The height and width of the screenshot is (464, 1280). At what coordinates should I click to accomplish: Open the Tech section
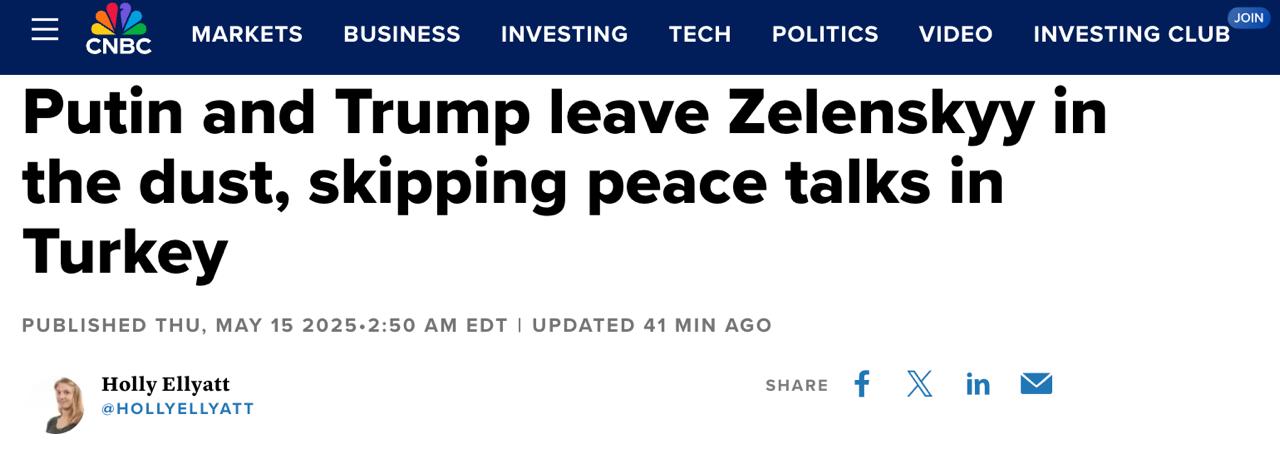[x=700, y=34]
